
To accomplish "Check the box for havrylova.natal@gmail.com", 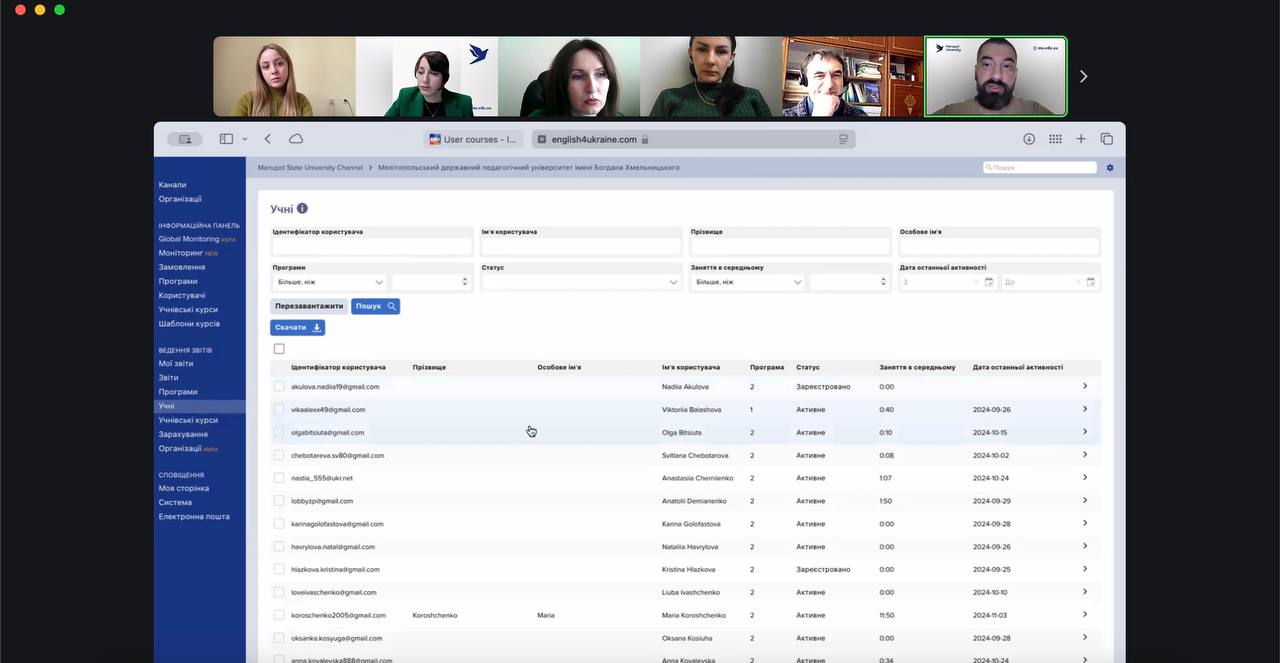I will tap(279, 547).
